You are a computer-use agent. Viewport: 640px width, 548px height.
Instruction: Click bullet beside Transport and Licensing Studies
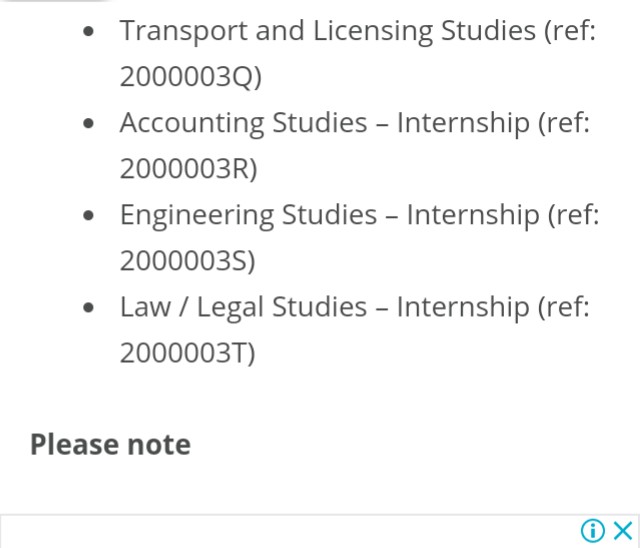tap(92, 32)
